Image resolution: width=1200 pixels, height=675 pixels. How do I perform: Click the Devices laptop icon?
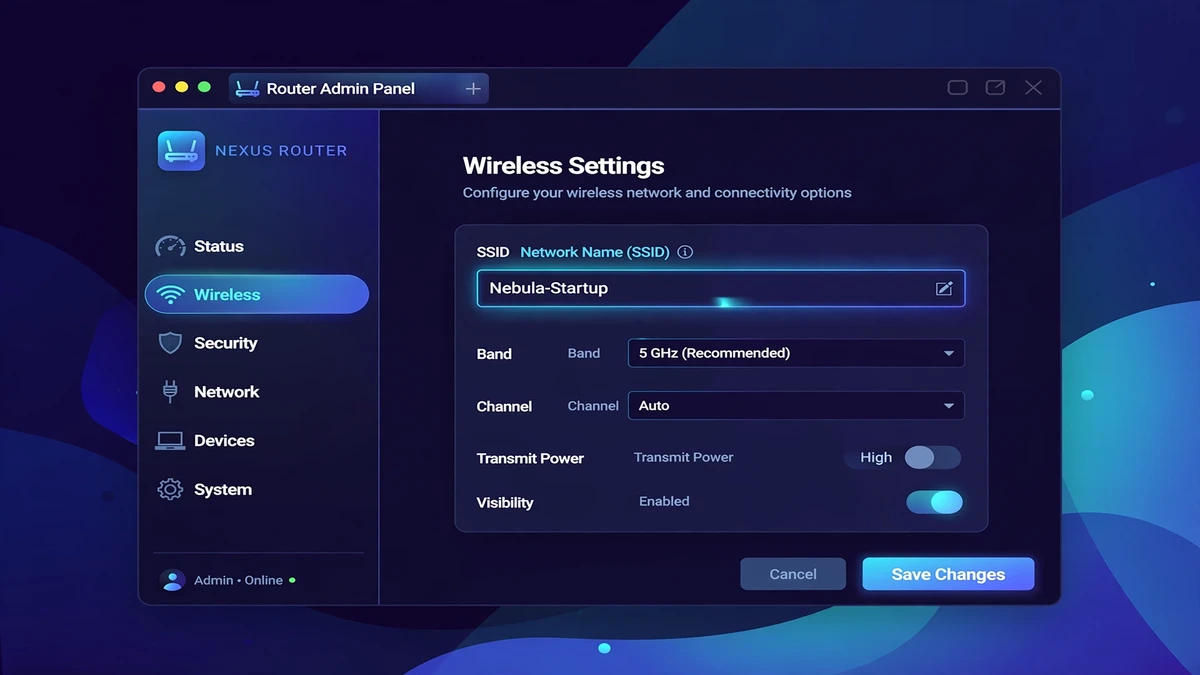coord(170,441)
